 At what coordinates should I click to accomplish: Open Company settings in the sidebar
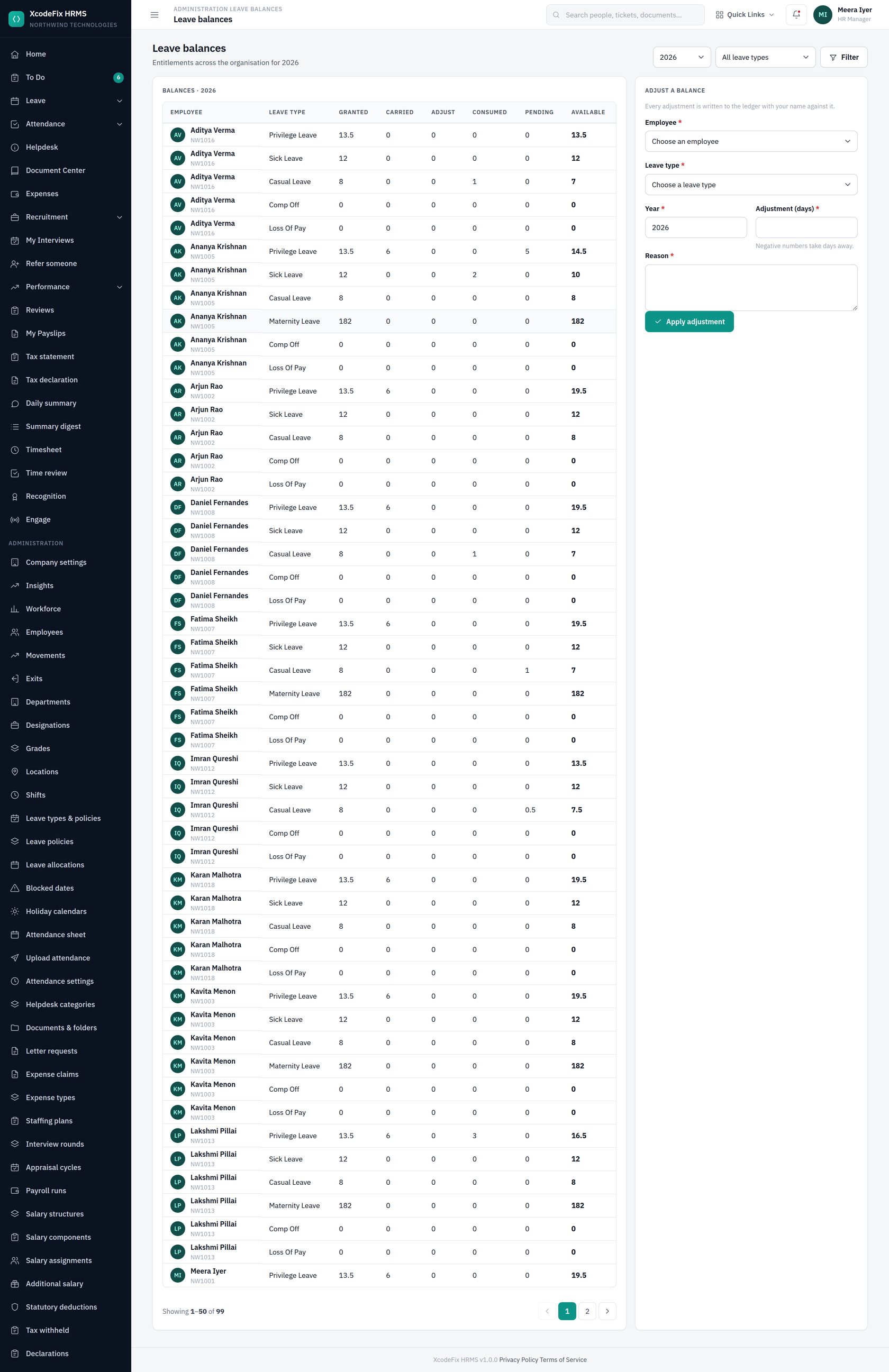coord(66,563)
